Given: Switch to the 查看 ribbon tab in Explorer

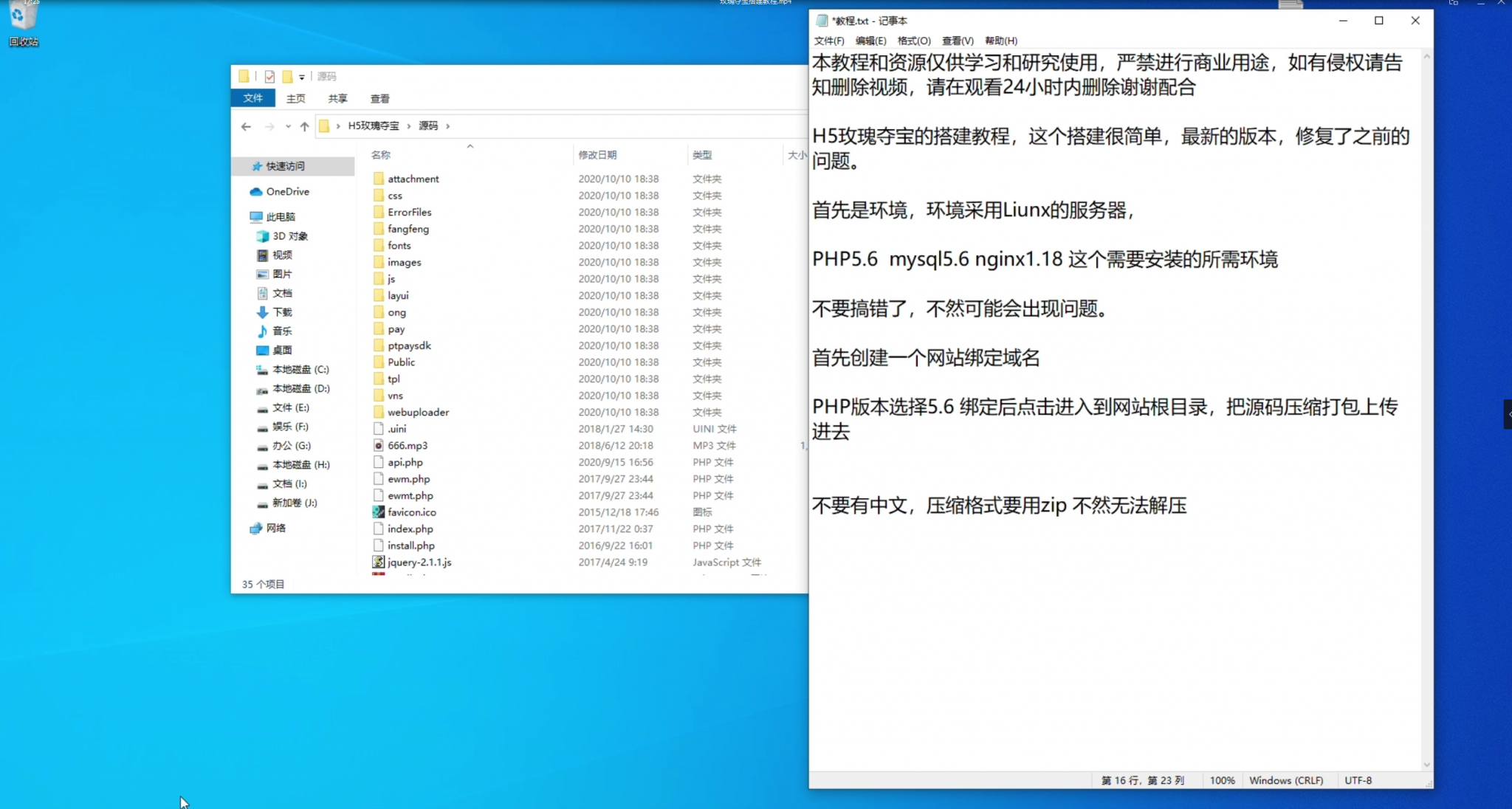Looking at the screenshot, I should (x=379, y=98).
